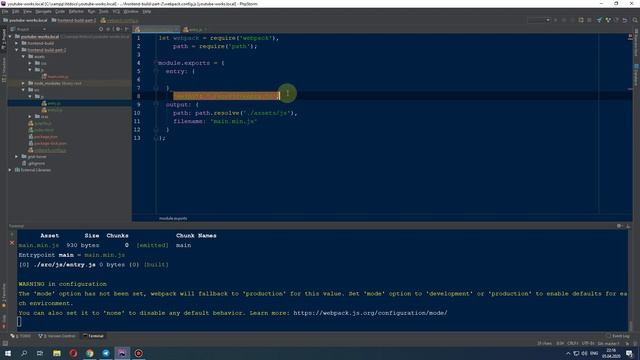Open the Edit menu
Image resolution: width=640 pixels, height=360 pixels.
pyautogui.click(x=16, y=12)
